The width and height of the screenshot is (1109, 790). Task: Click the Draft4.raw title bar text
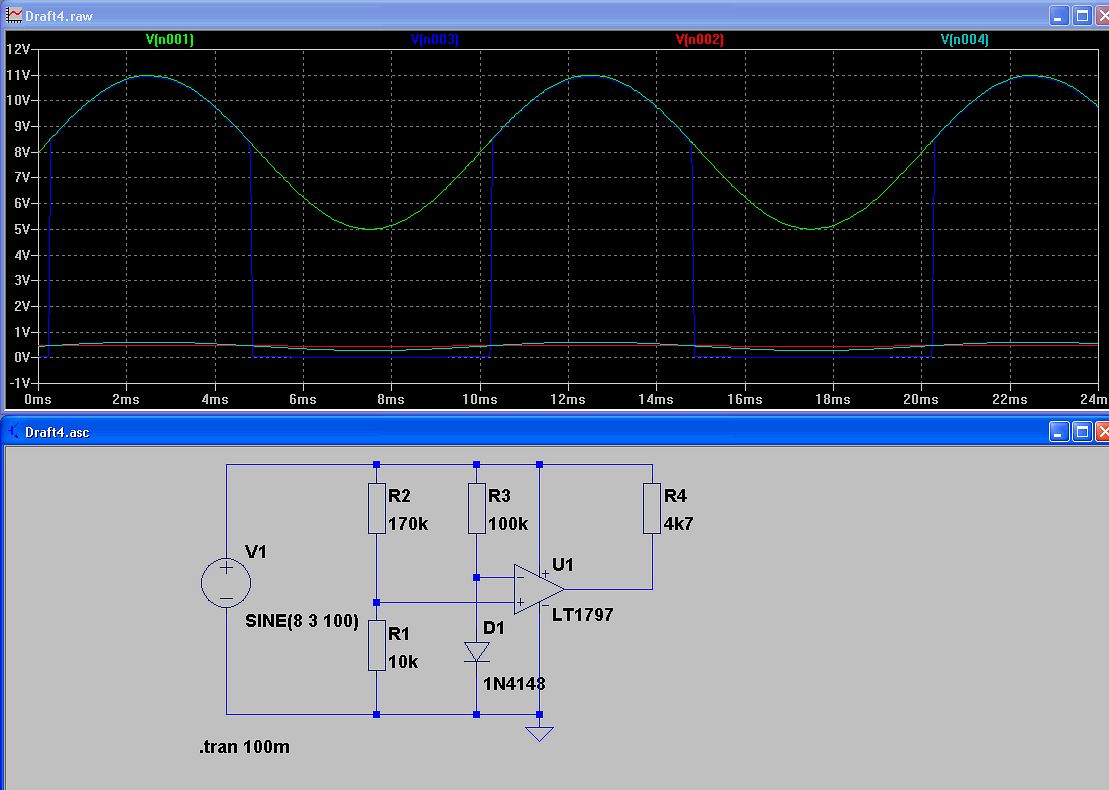(x=59, y=16)
